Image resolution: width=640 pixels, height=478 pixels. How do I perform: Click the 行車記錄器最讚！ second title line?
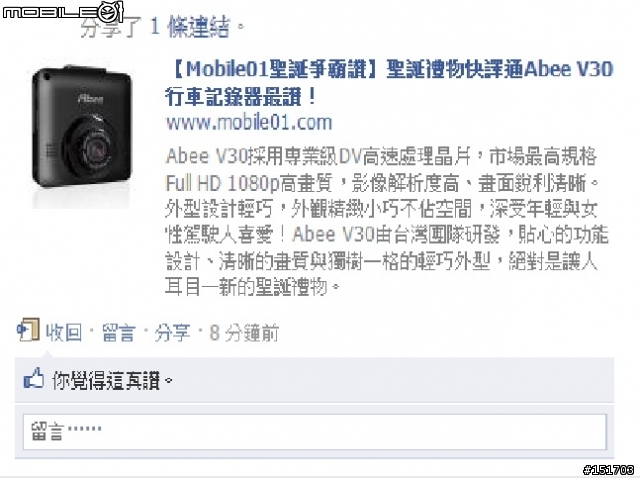coord(241,97)
